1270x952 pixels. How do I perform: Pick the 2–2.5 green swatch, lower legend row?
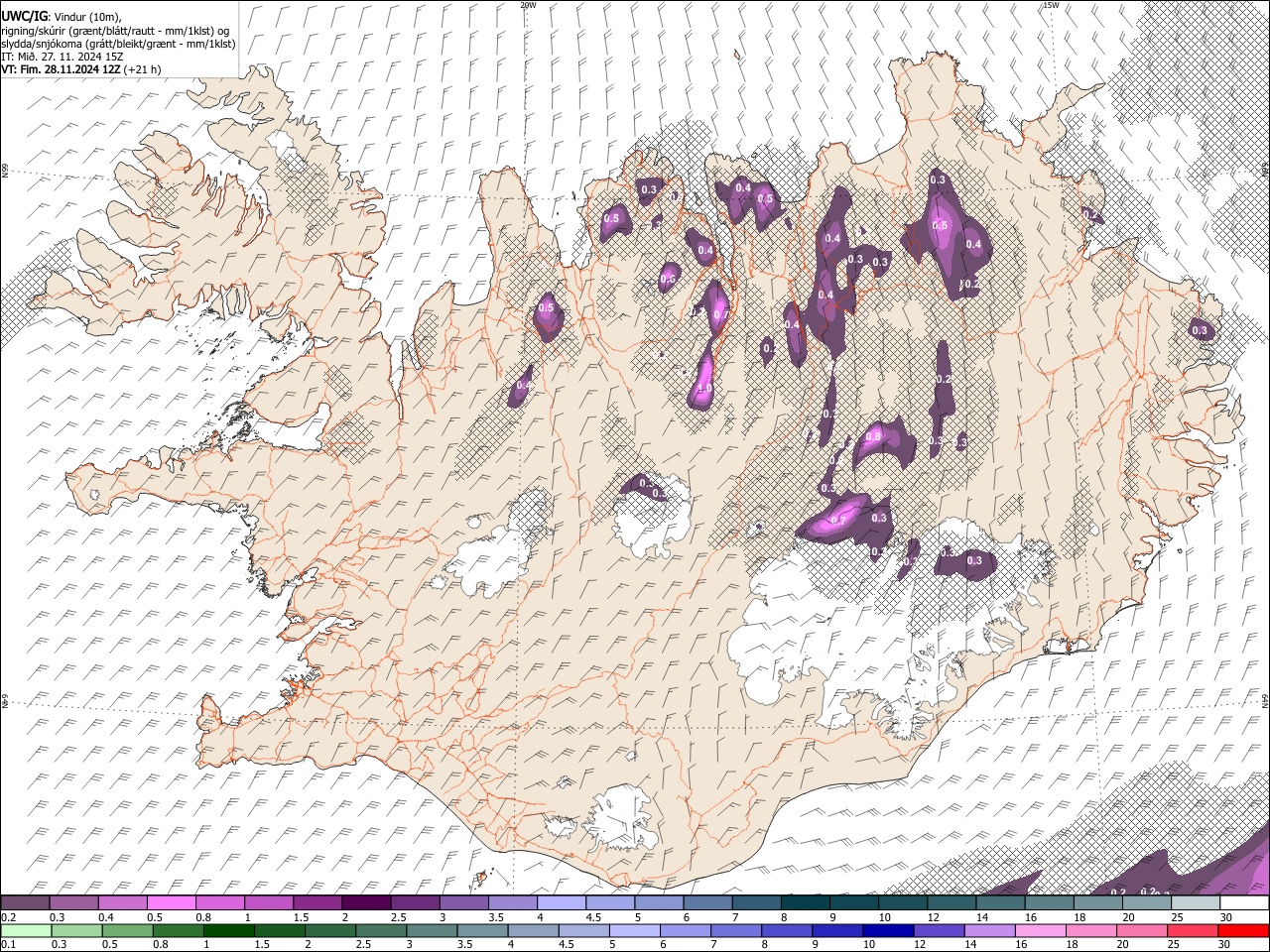(x=329, y=930)
